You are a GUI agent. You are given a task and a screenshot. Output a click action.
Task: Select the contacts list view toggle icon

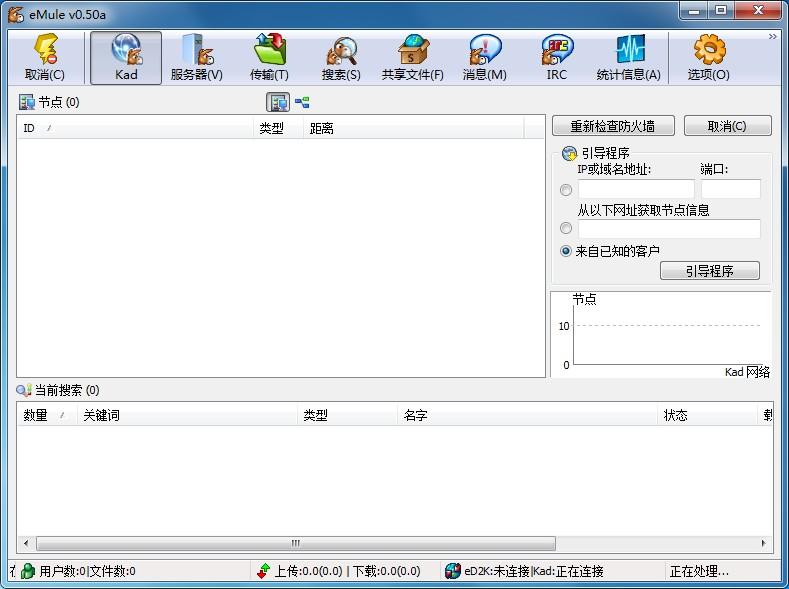click(x=278, y=102)
